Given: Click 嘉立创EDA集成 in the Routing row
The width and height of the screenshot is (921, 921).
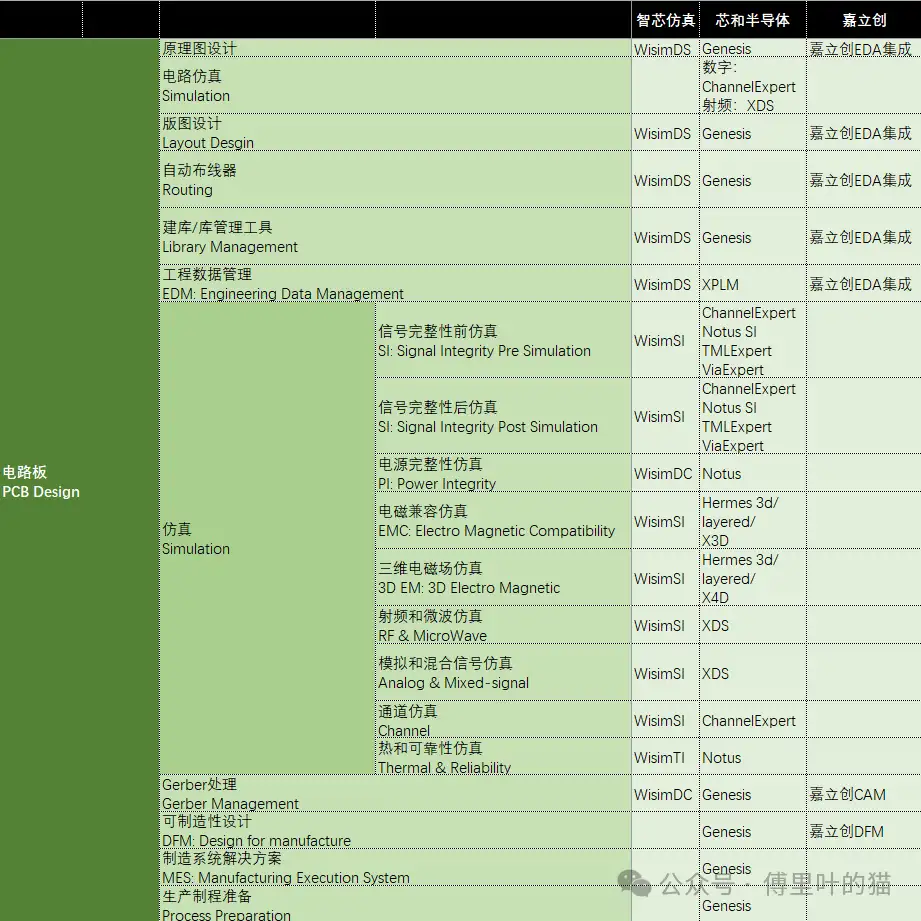Looking at the screenshot, I should coord(863,180).
